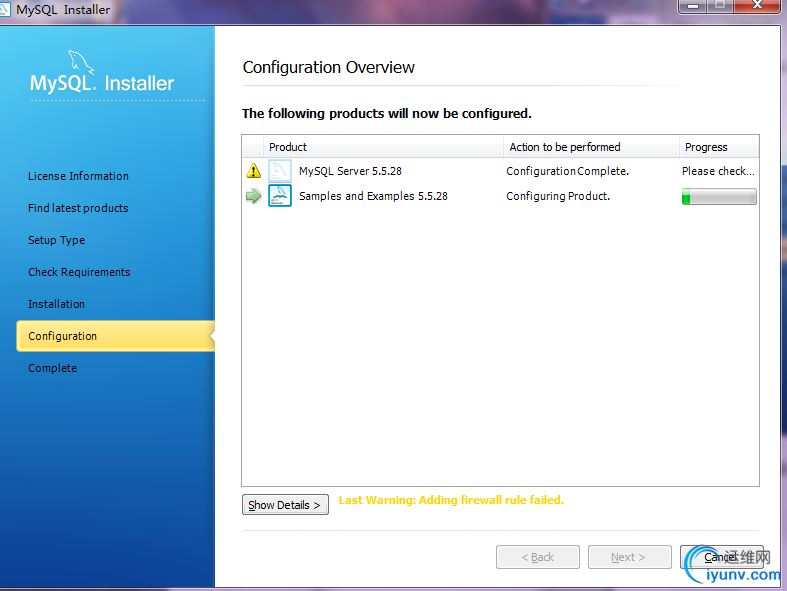Click the green arrow icon beside Samples and Examples

(254, 196)
